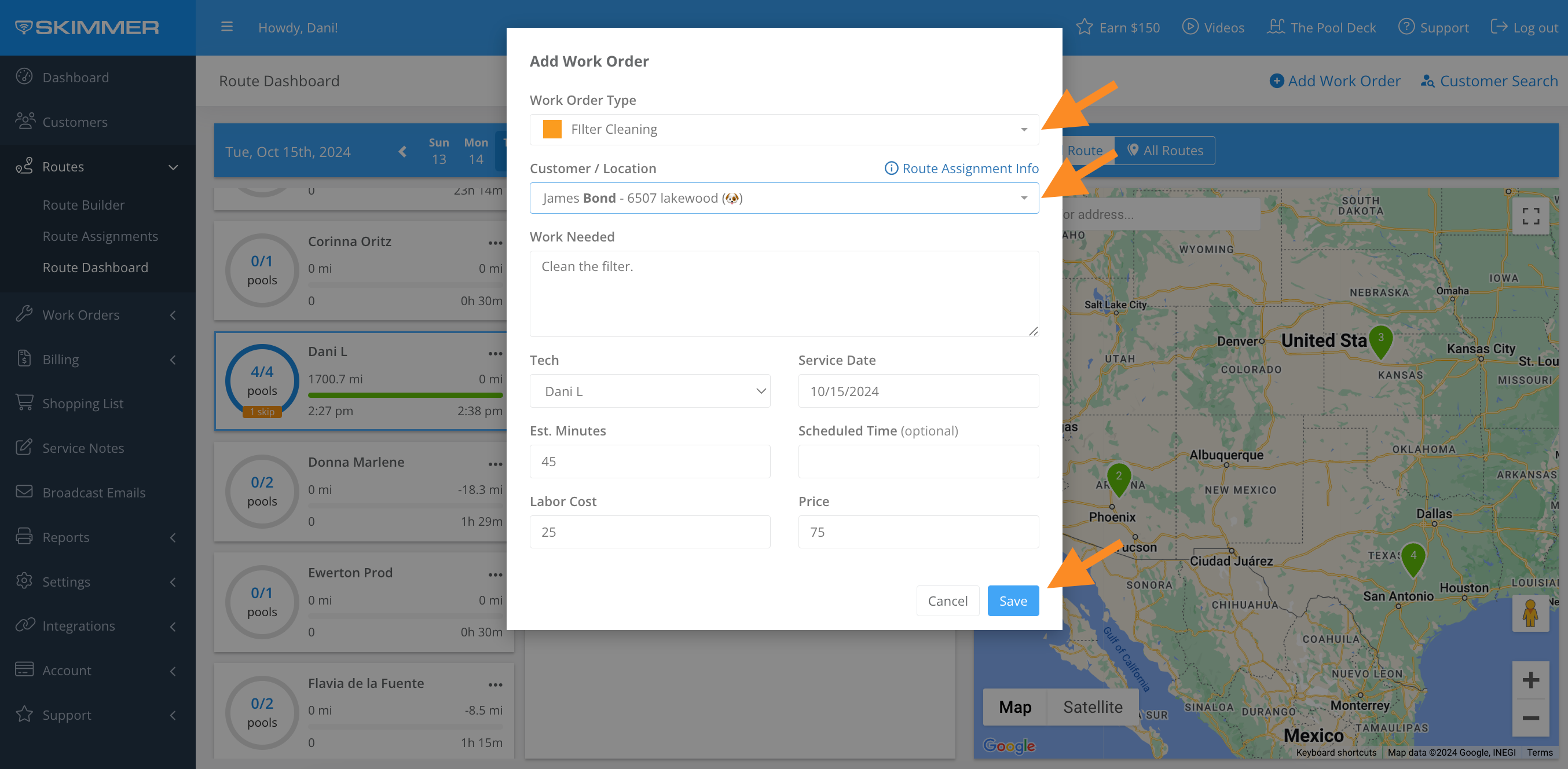Open Route Builder submenu item
The height and width of the screenshot is (769, 1568).
tap(83, 204)
